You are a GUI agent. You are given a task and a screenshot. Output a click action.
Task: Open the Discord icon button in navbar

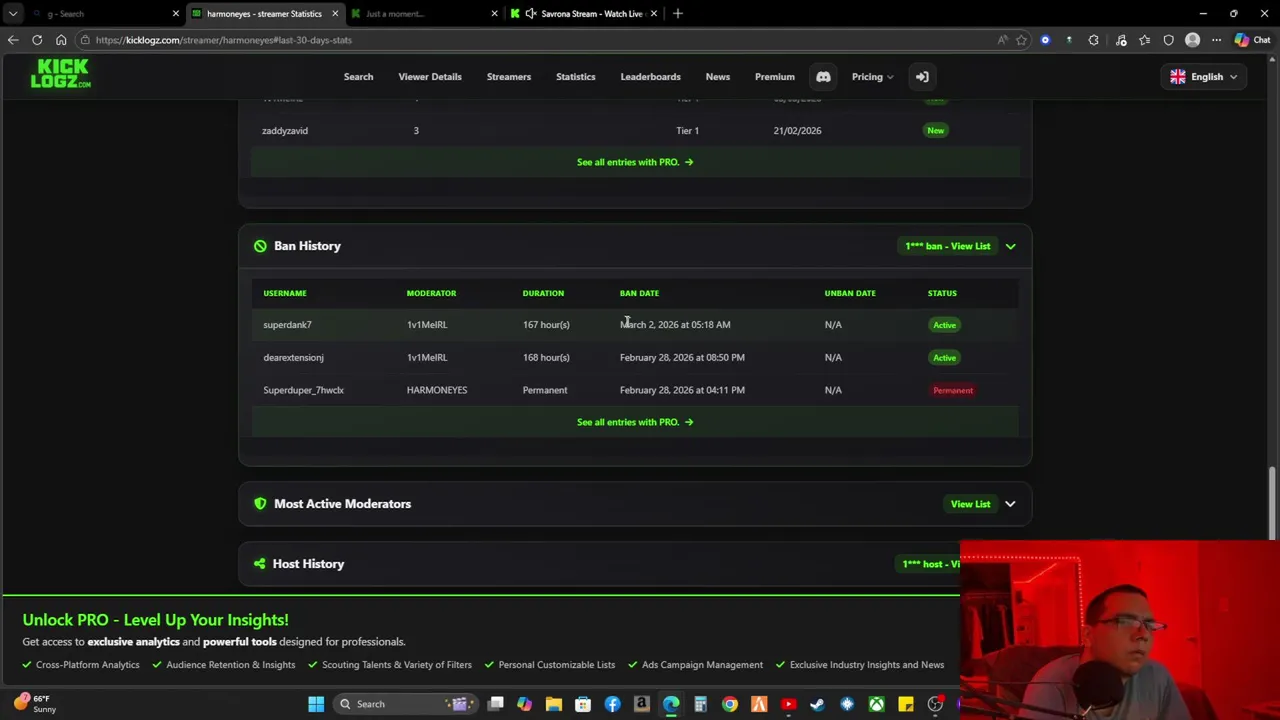tap(823, 77)
